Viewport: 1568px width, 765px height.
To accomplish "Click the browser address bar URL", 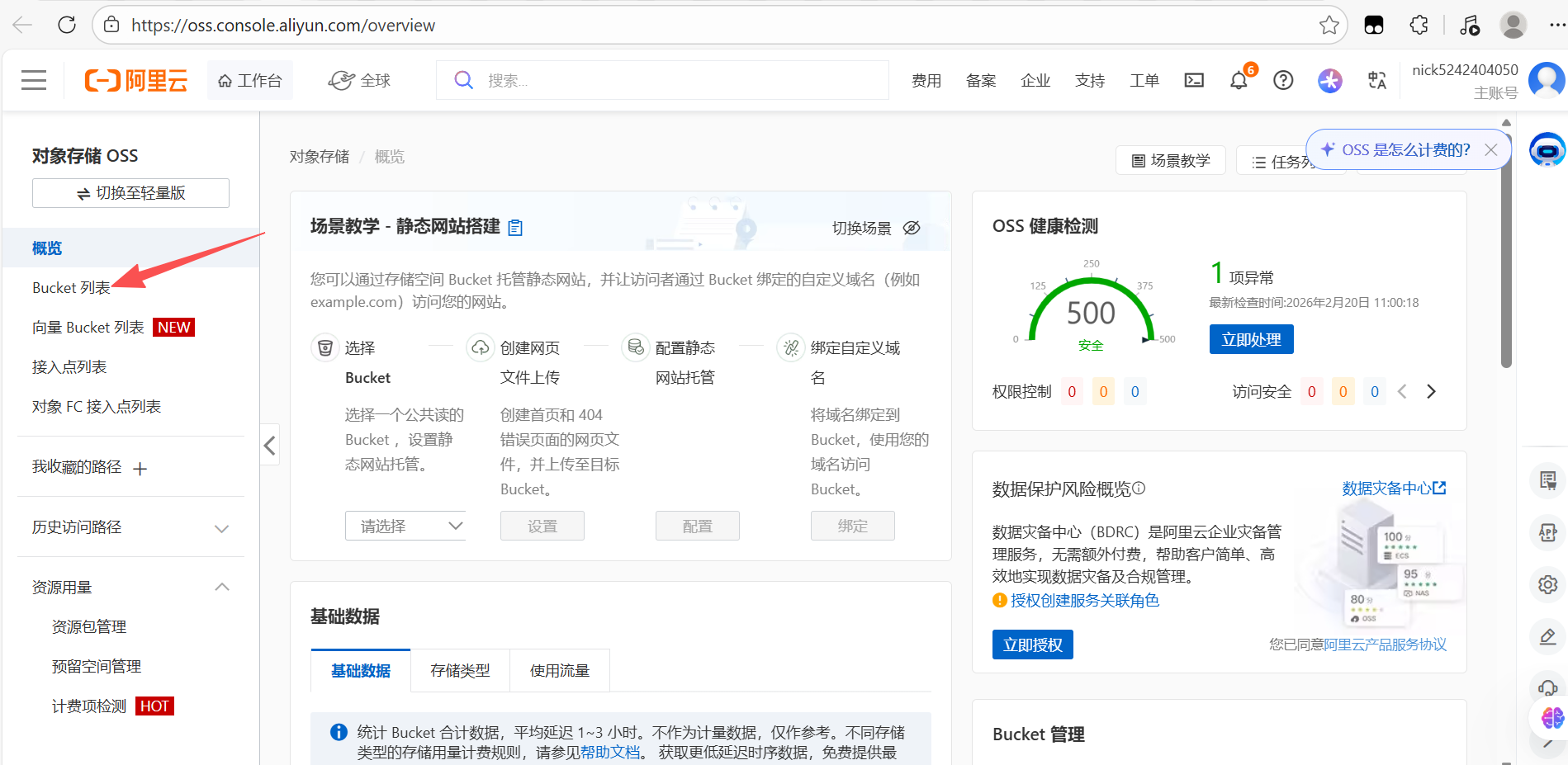I will tap(283, 26).
